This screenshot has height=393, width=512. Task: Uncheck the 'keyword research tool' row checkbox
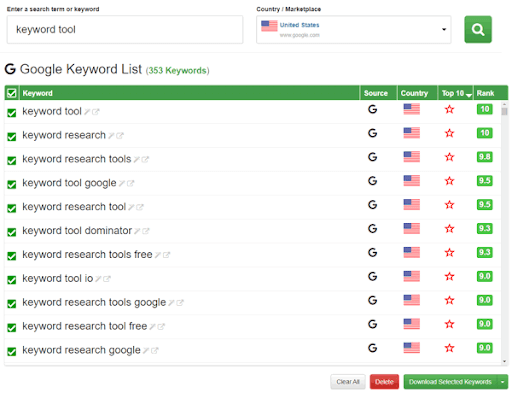pos(12,208)
